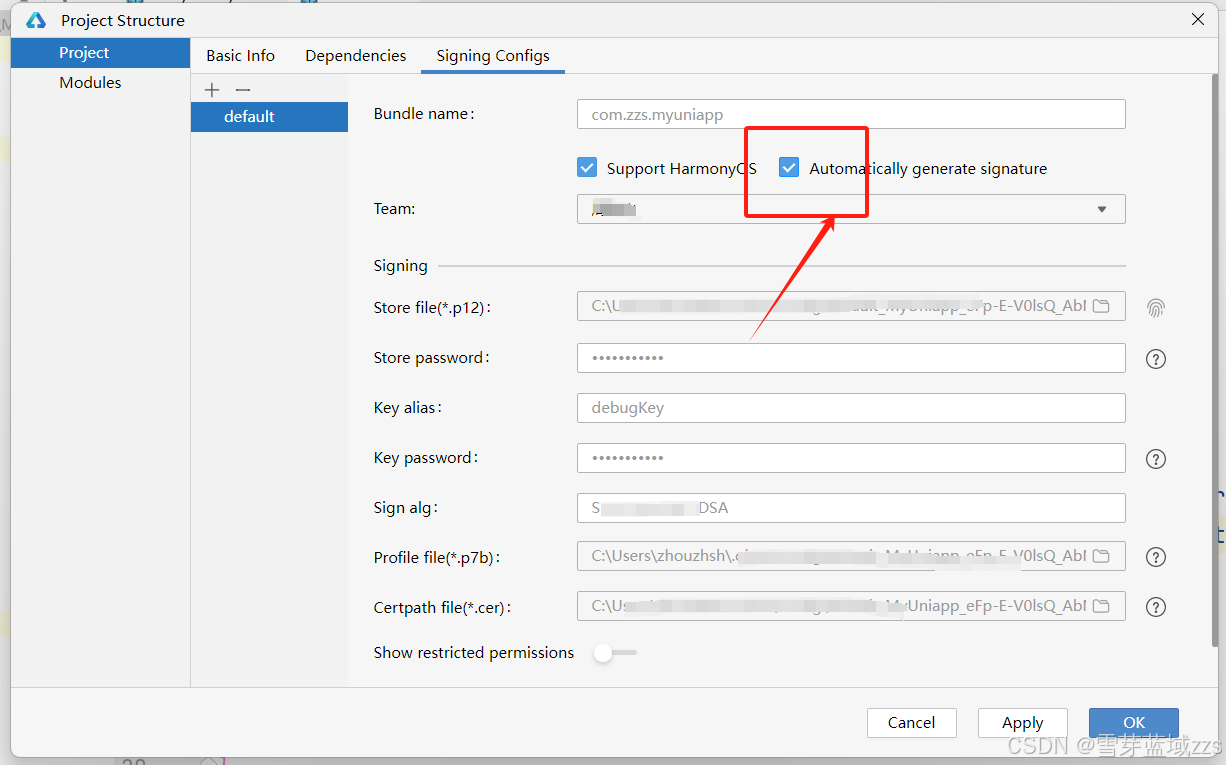This screenshot has height=765, width=1226.
Task: Click the Key alias input field
Action: click(x=850, y=408)
